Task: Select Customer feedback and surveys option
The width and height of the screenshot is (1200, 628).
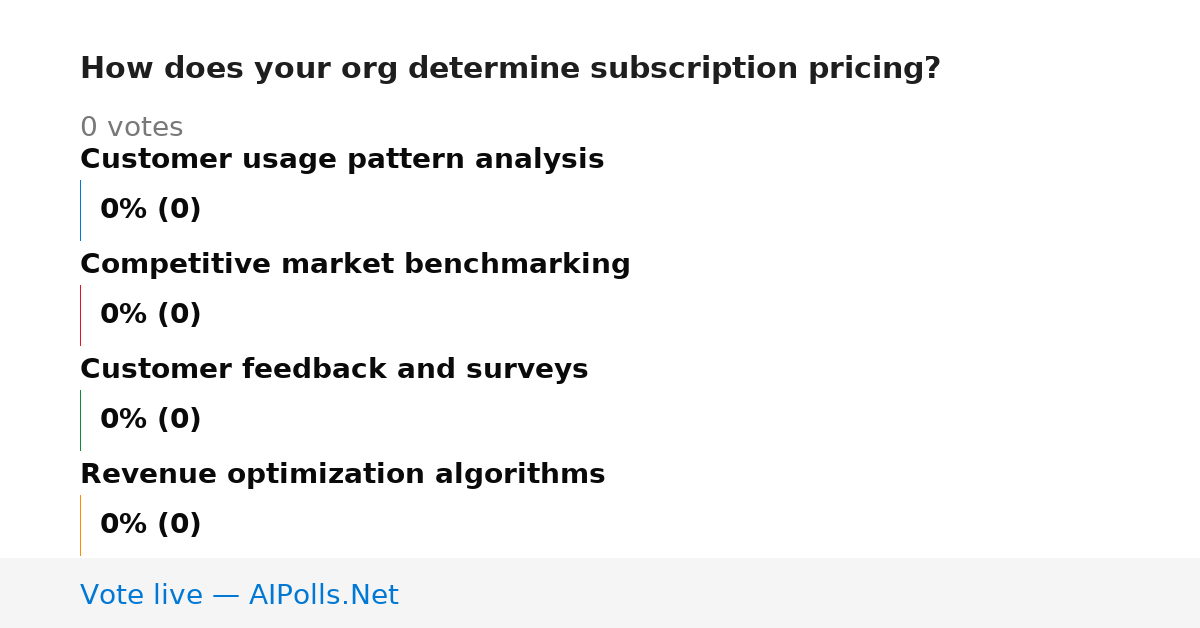Action: pyautogui.click(x=334, y=370)
